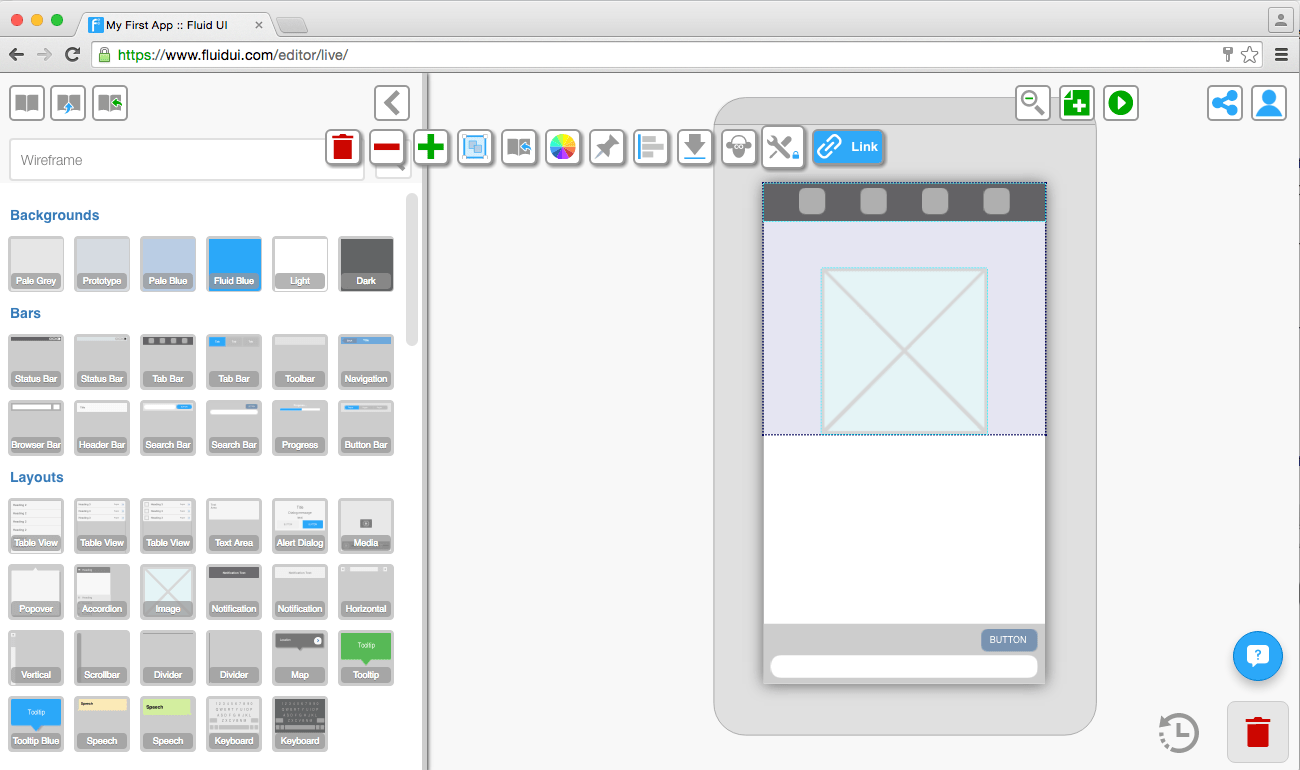Click the save-to-library book icon in the widget toolbar
Image resolution: width=1300 pixels, height=770 pixels.
tap(519, 147)
